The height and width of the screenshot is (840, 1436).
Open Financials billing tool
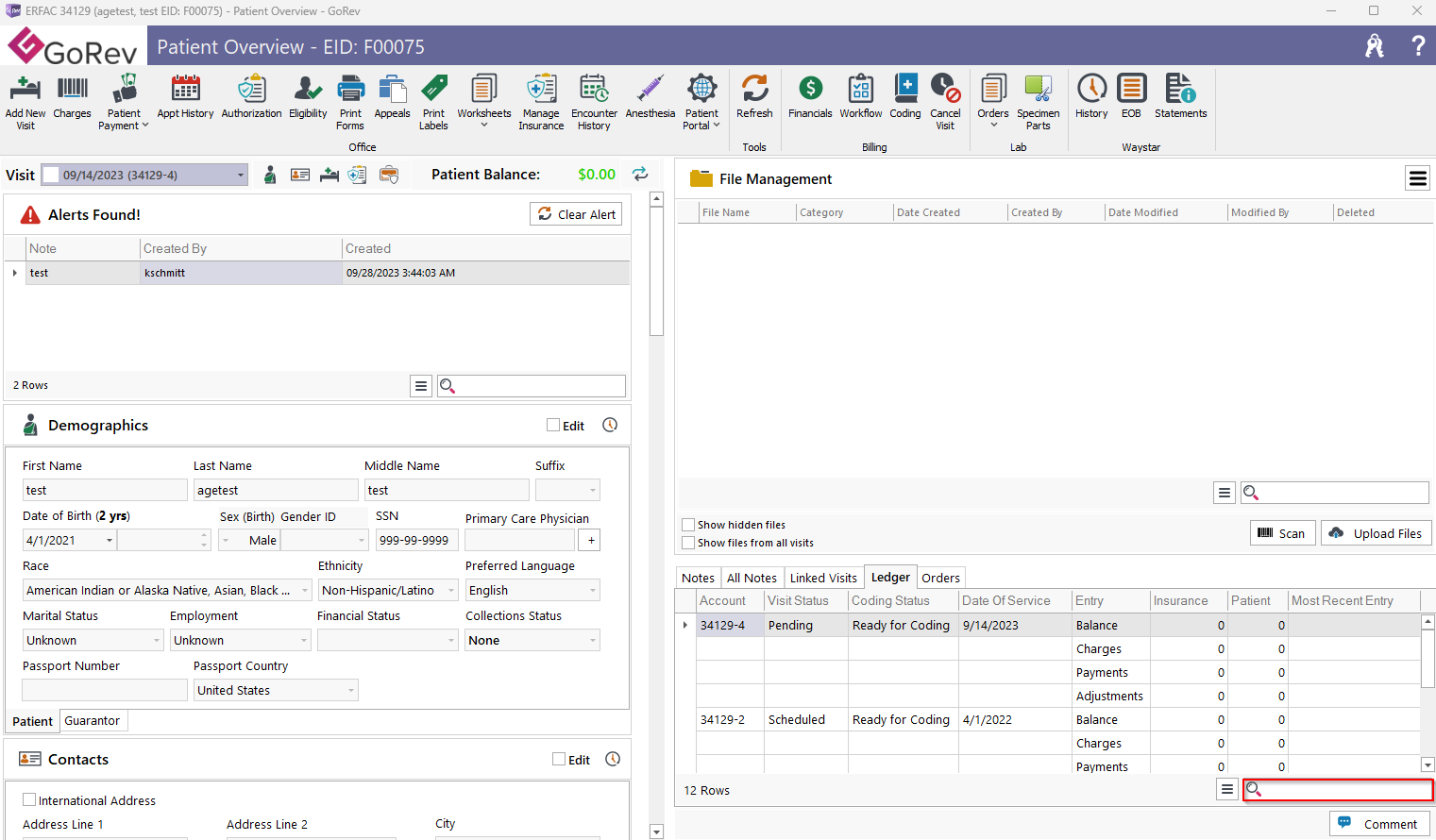(x=810, y=96)
